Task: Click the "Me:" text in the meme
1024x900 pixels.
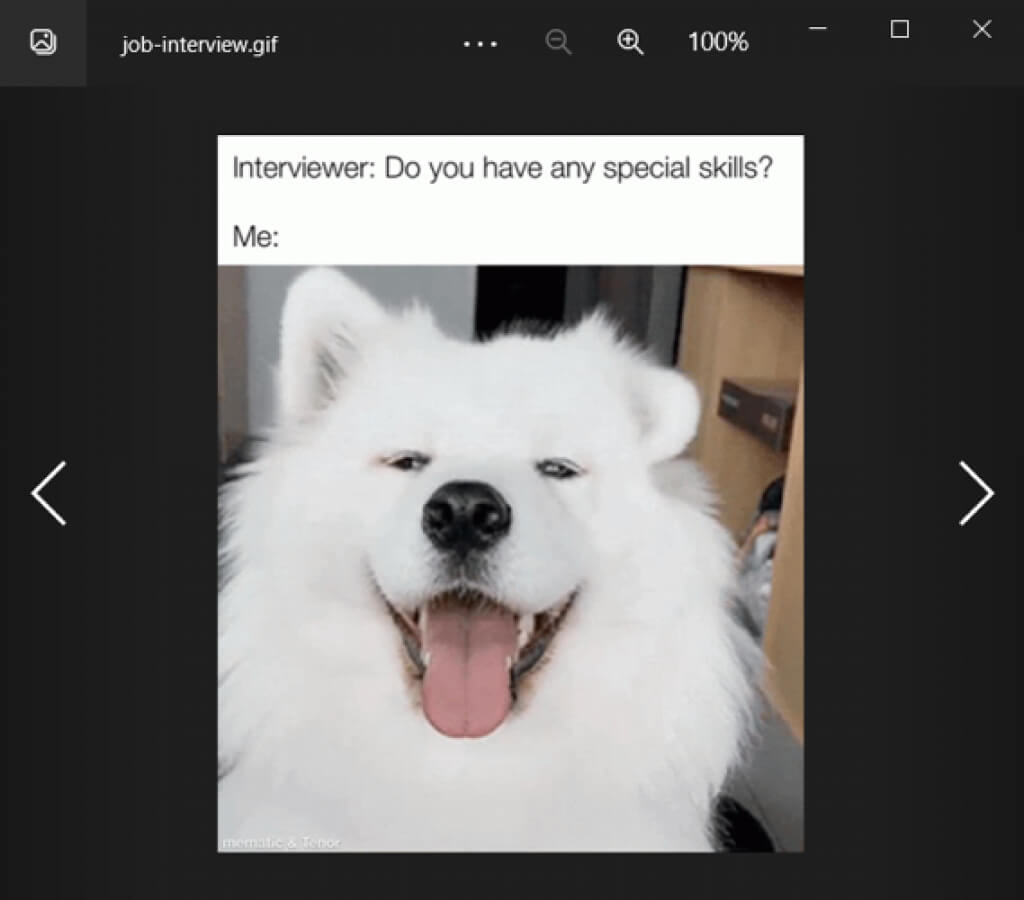Action: [256, 237]
